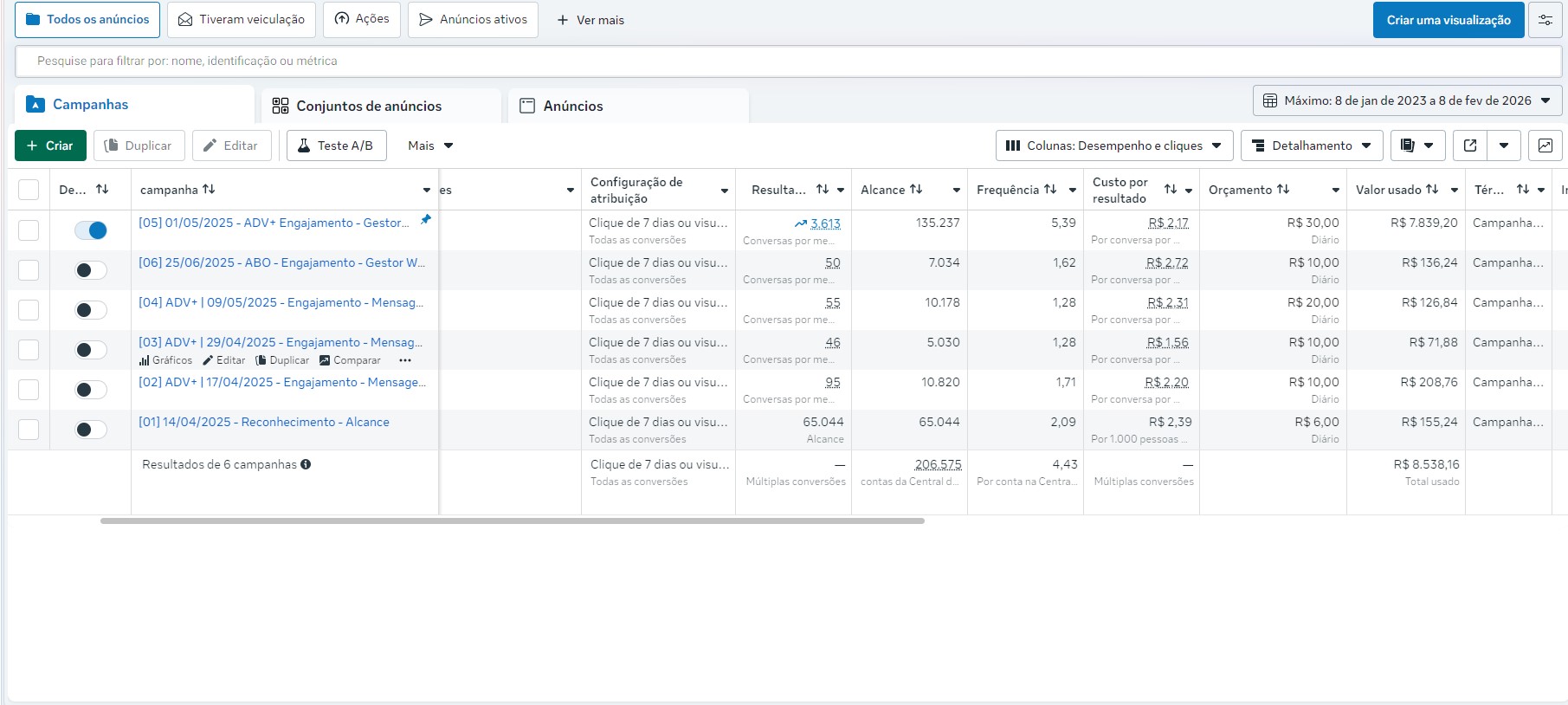The width and height of the screenshot is (1568, 705).
Task: Click the Criar uma visualização button
Action: point(1448,20)
